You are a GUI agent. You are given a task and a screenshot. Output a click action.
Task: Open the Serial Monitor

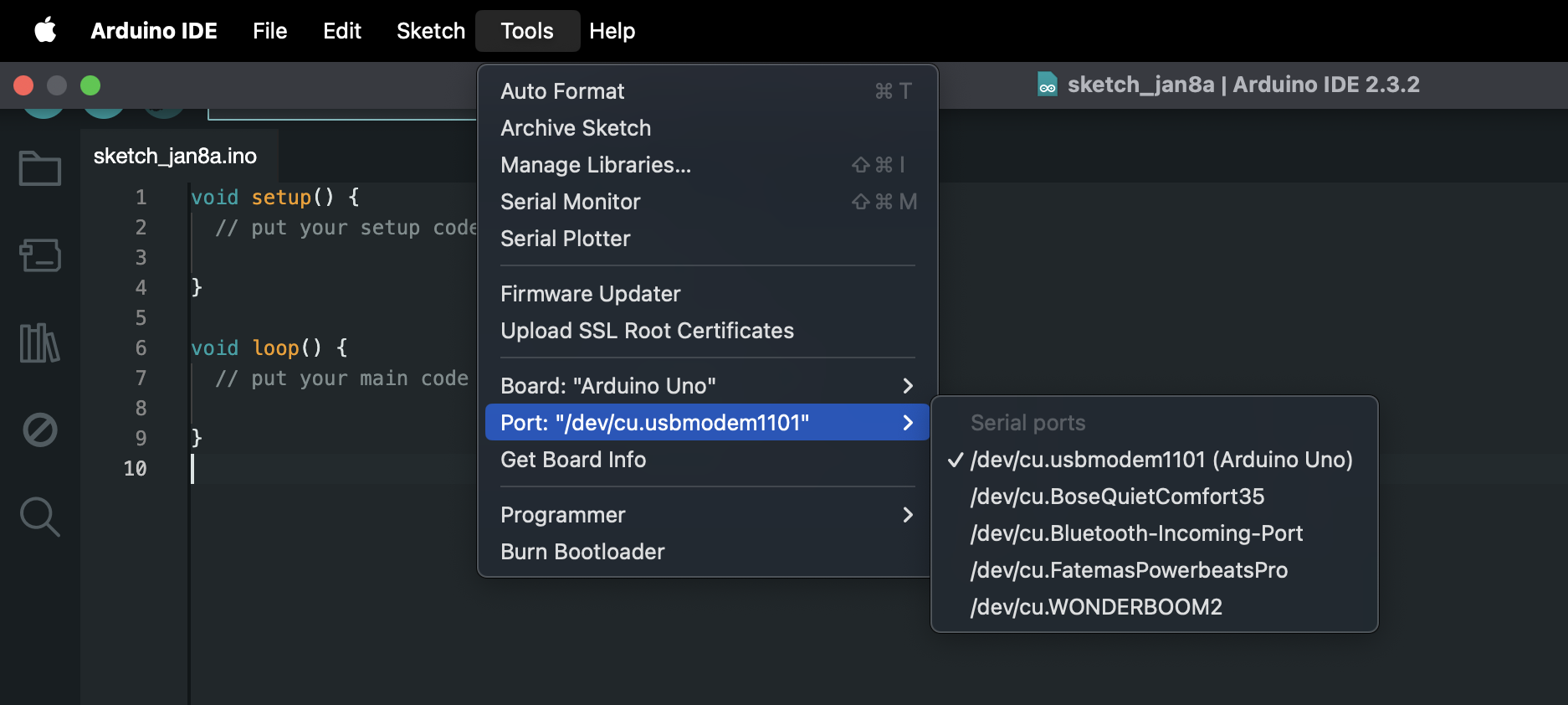pos(708,202)
